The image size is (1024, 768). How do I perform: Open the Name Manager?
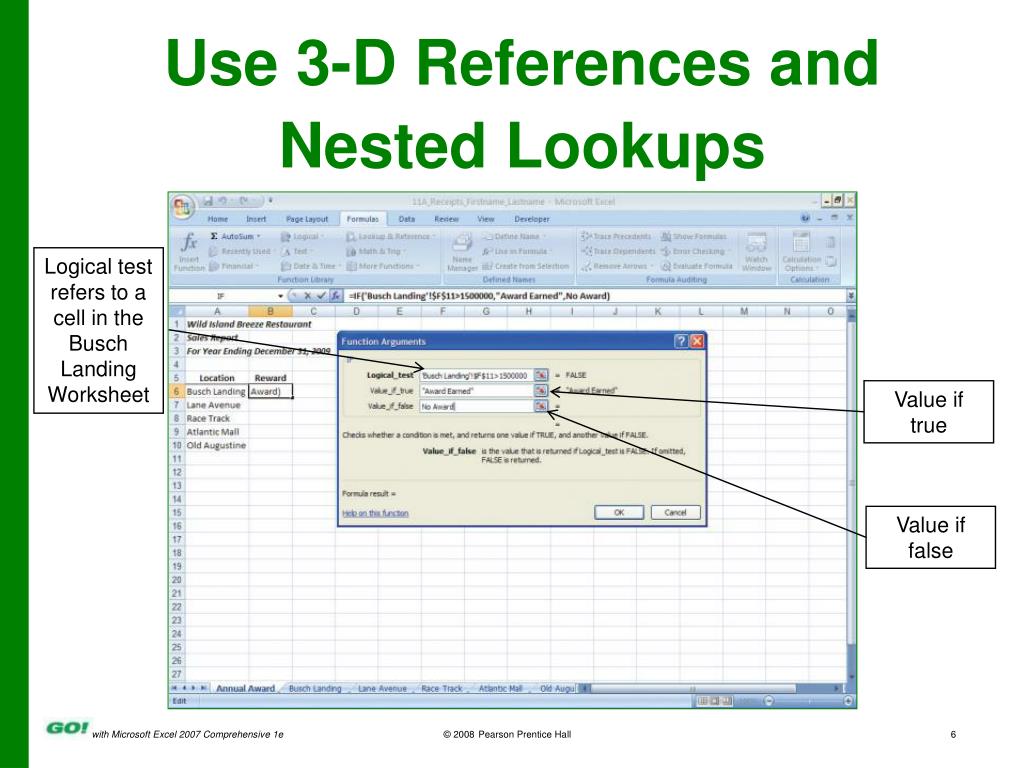tap(462, 252)
